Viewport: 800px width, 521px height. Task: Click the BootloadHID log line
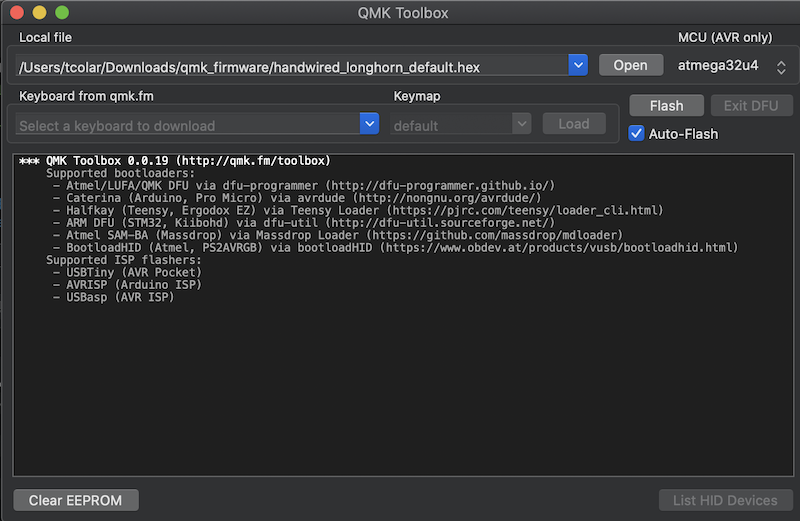[x=395, y=247]
